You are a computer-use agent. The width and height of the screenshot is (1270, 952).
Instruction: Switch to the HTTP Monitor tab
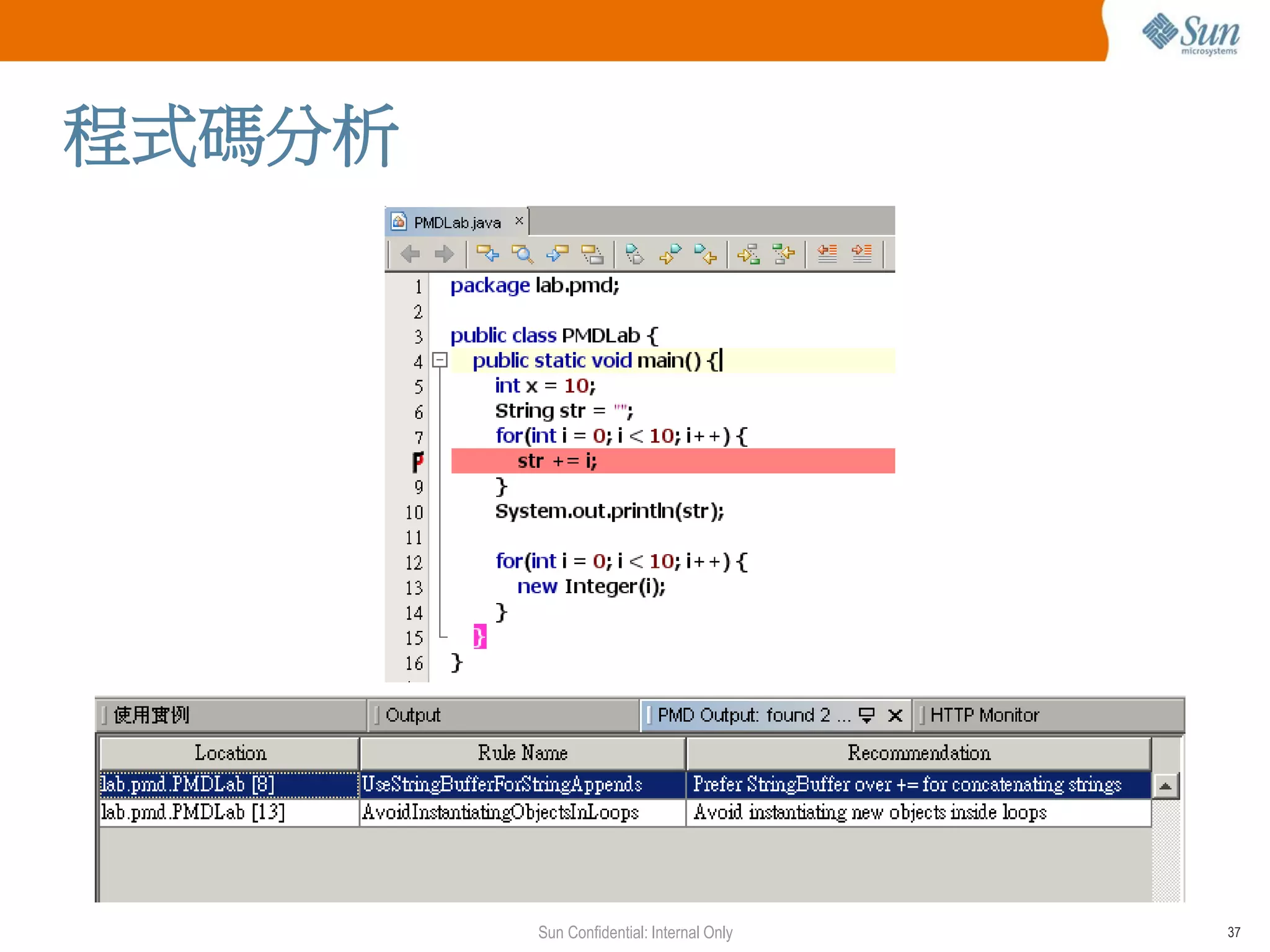click(x=1048, y=715)
